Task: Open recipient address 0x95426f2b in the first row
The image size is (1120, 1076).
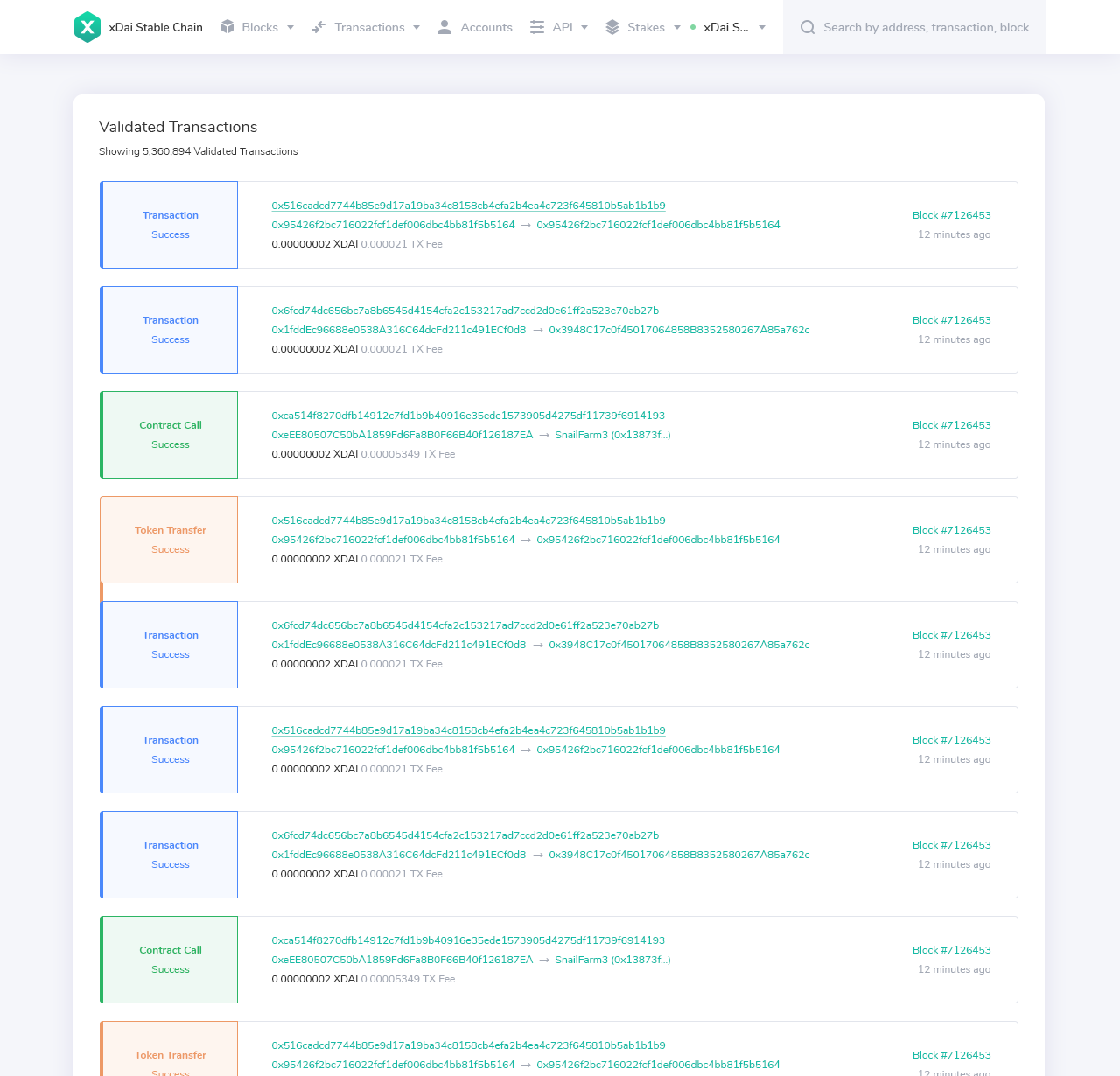Action: 658,225
